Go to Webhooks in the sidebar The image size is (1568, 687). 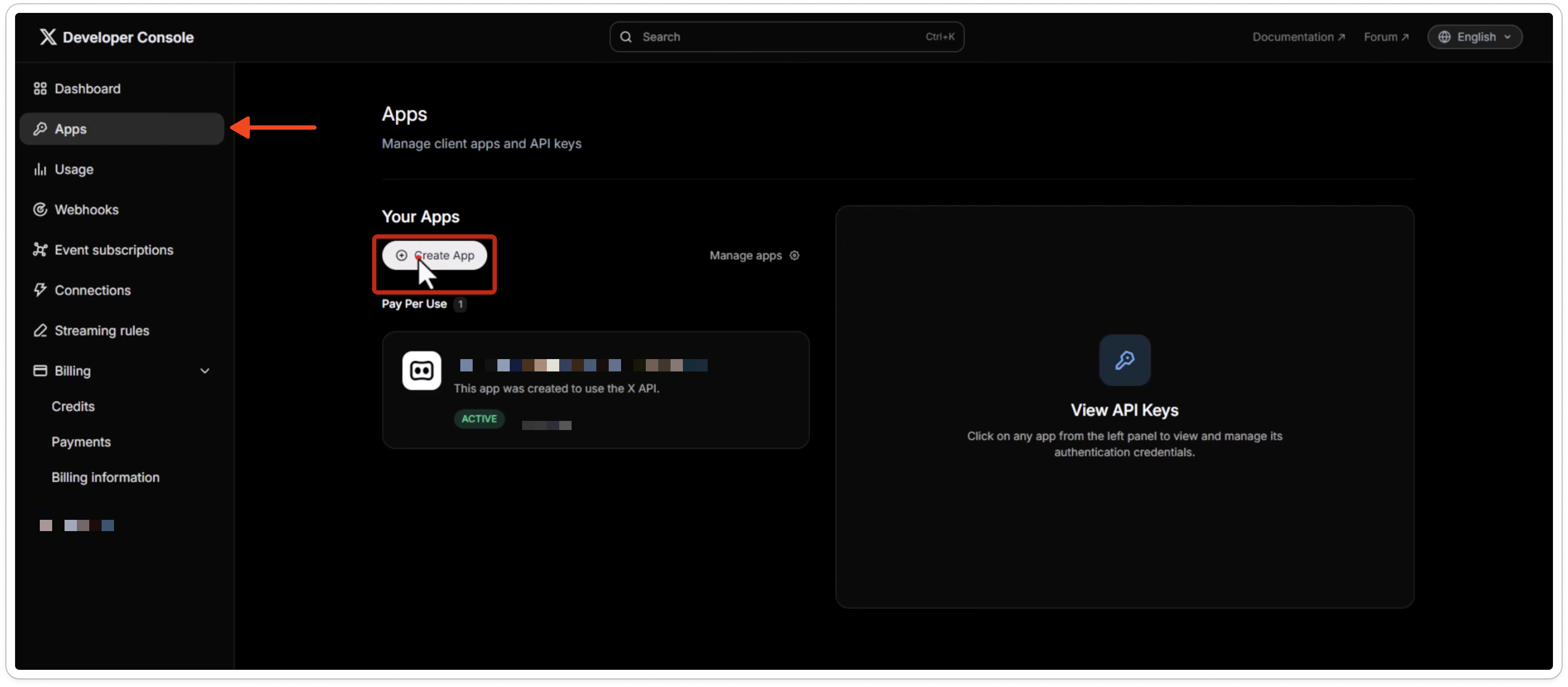[122, 209]
